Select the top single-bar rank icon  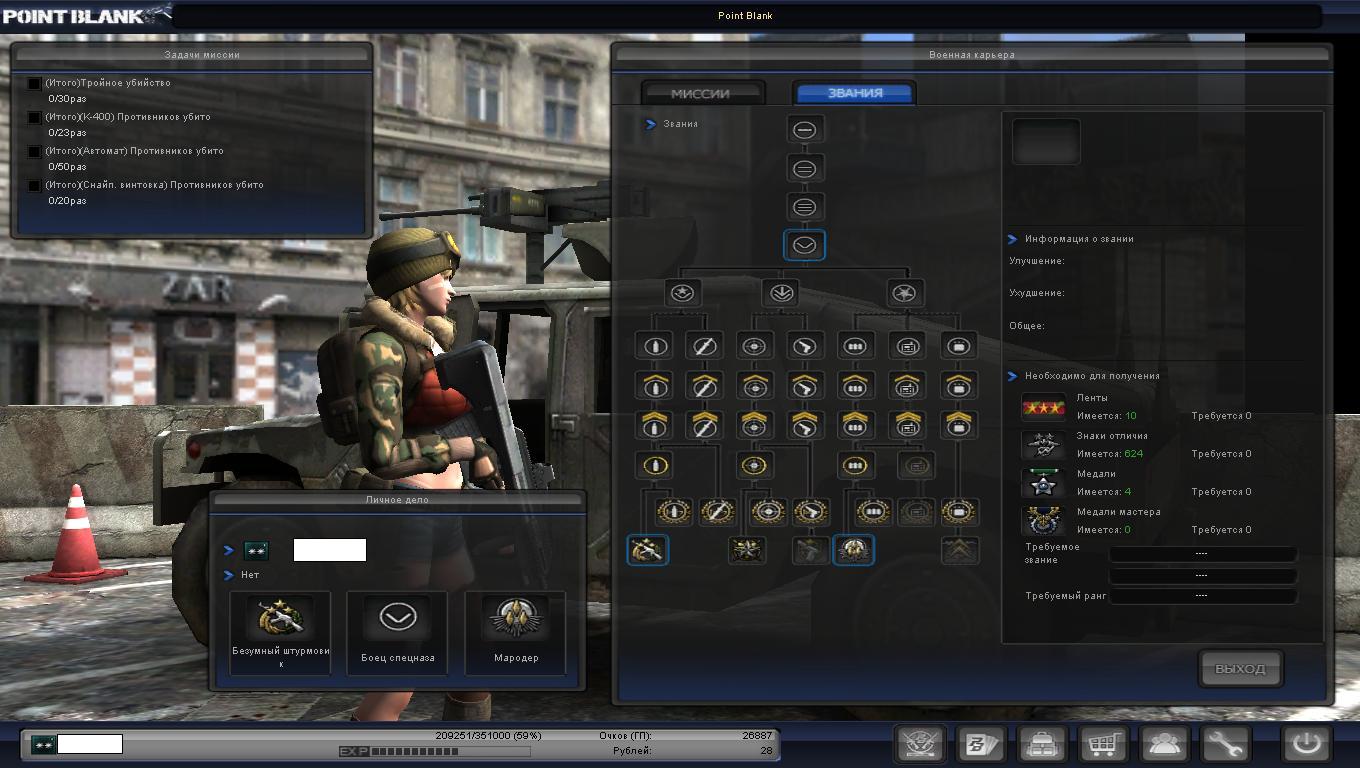(x=804, y=130)
